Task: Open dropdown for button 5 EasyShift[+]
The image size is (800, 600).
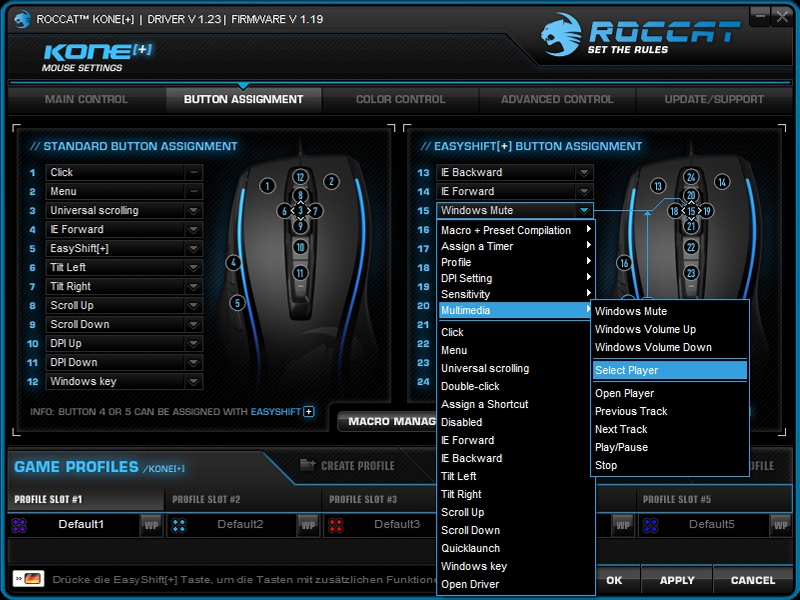Action: (193, 248)
